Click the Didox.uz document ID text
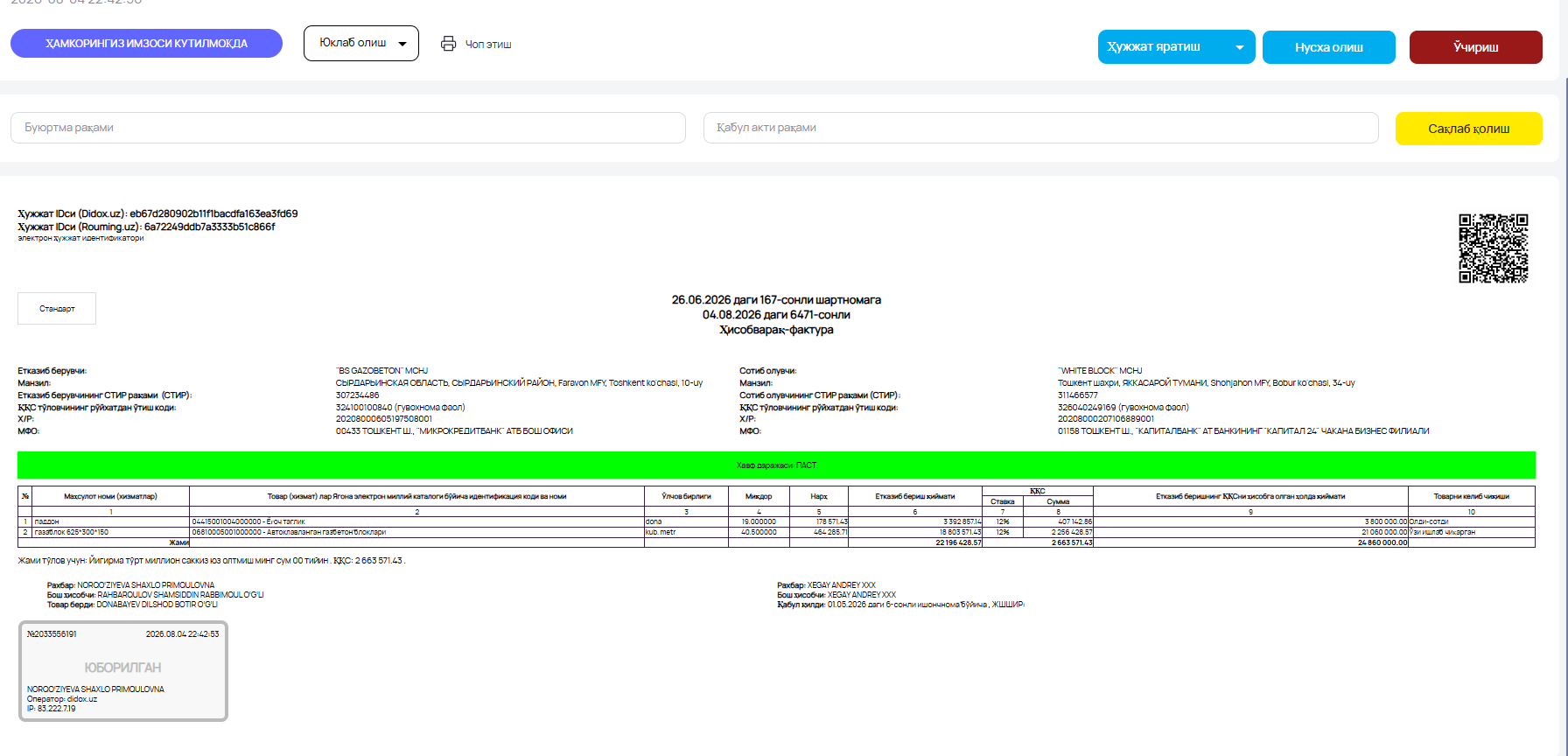The image size is (1568, 756). click(x=157, y=213)
